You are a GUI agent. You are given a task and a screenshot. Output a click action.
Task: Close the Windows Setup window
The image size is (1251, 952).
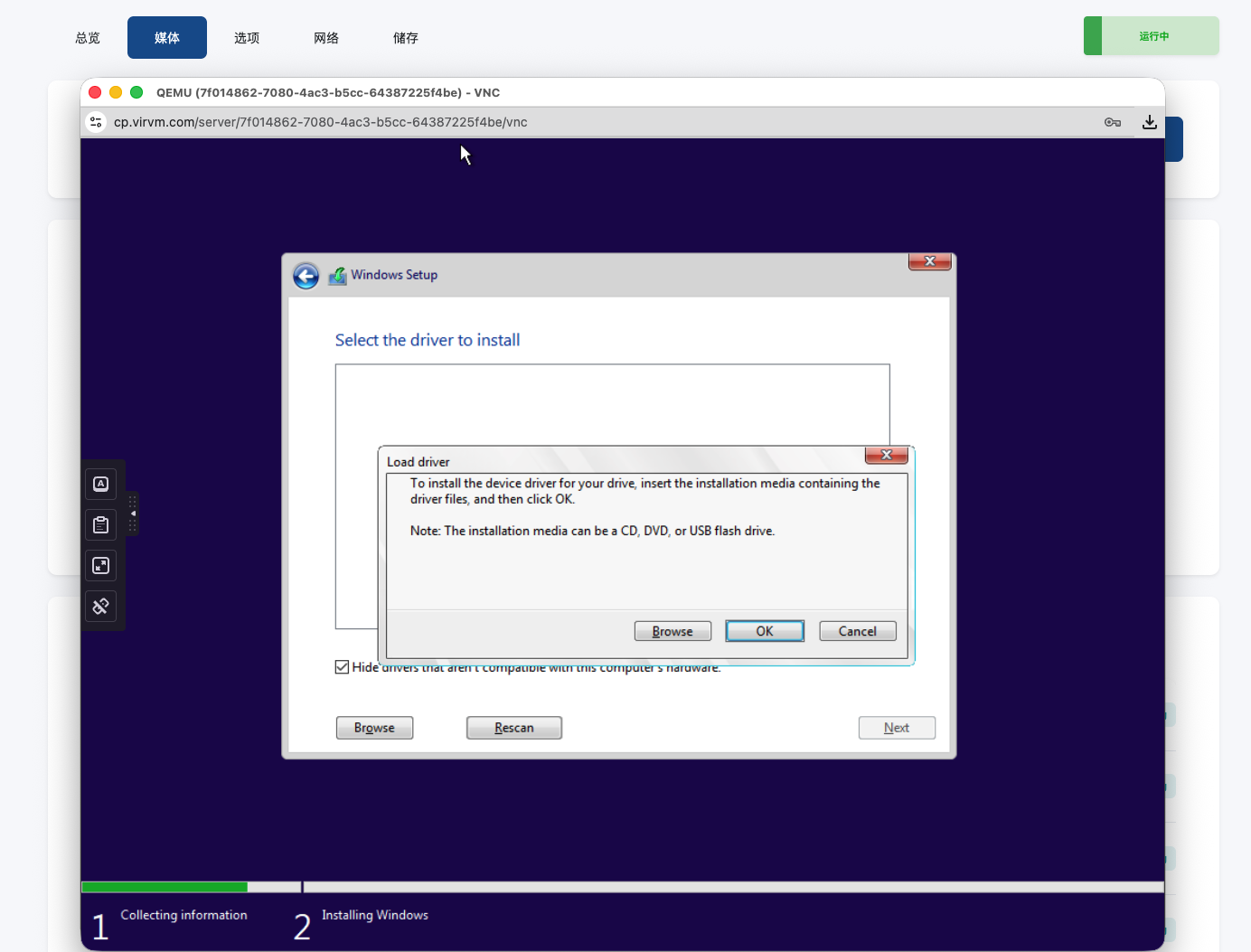coord(929,261)
